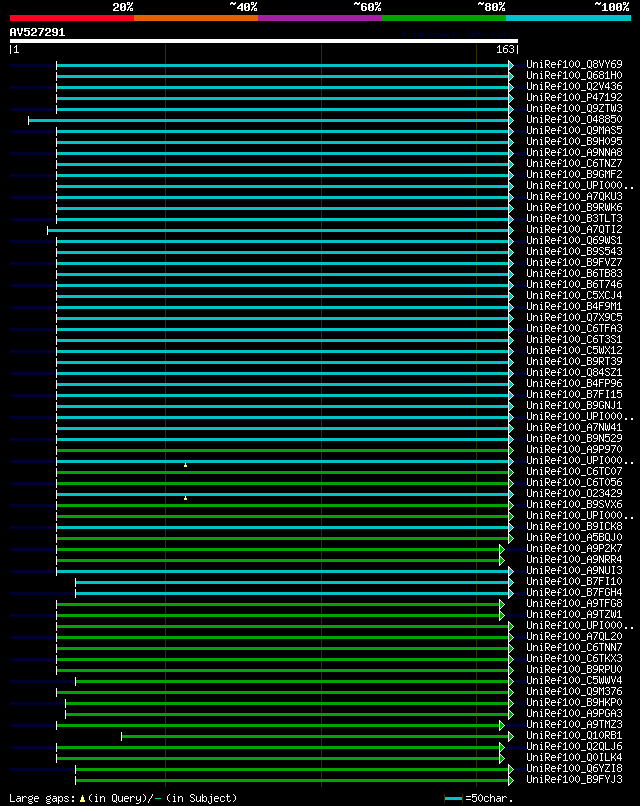Click the query gap marker below O23429 bar
640x806 pixels.
186,498
